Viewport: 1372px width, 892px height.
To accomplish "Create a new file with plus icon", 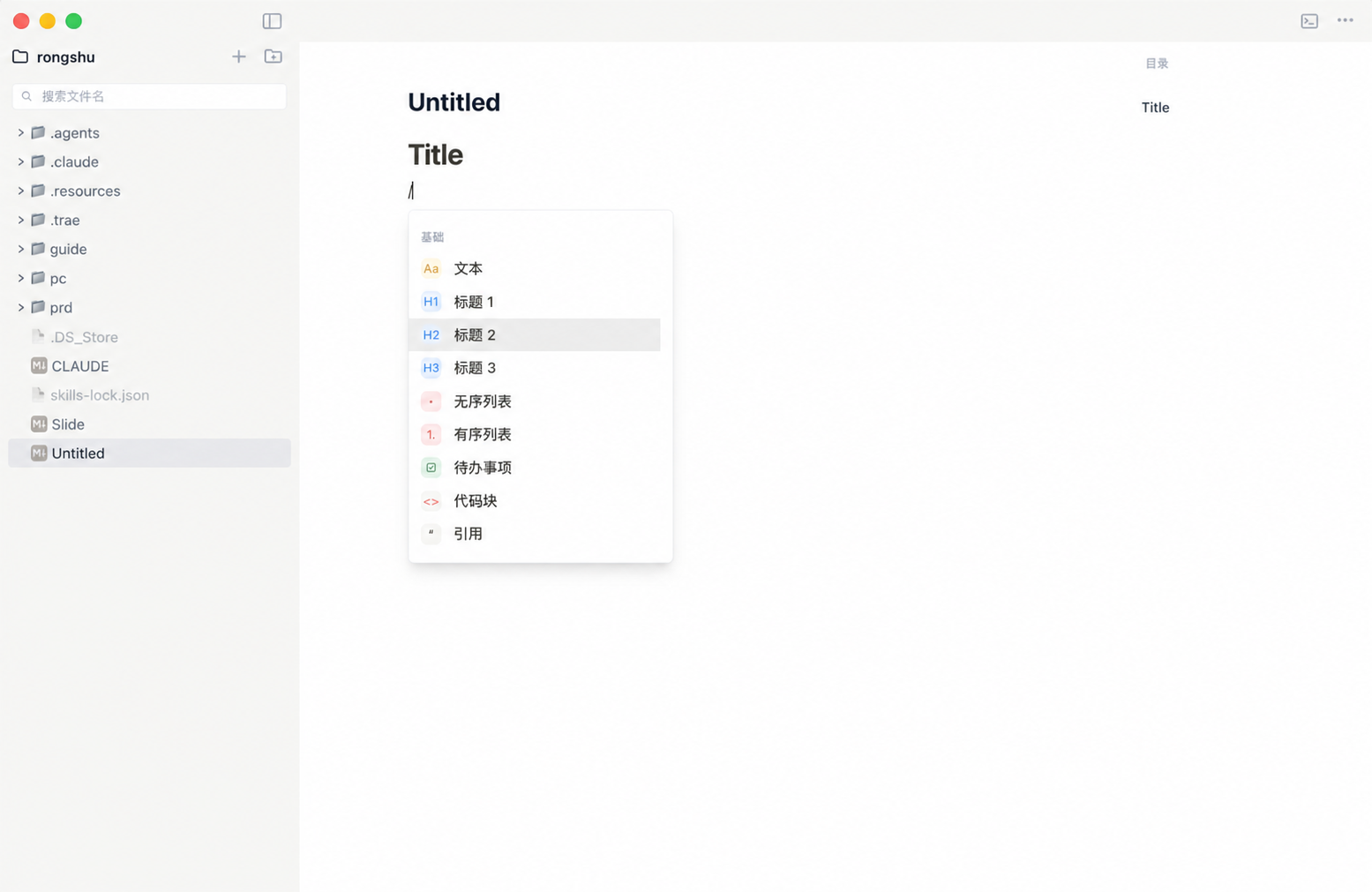I will click(x=239, y=56).
